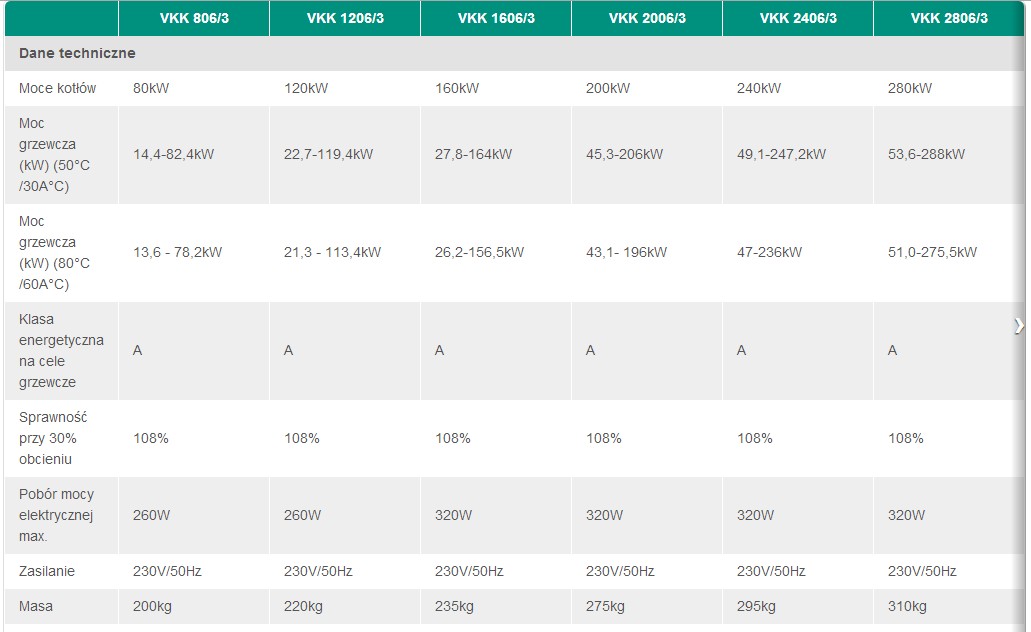Image resolution: width=1031 pixels, height=632 pixels.
Task: Click the VKK 2406/3 column header
Action: click(798, 18)
